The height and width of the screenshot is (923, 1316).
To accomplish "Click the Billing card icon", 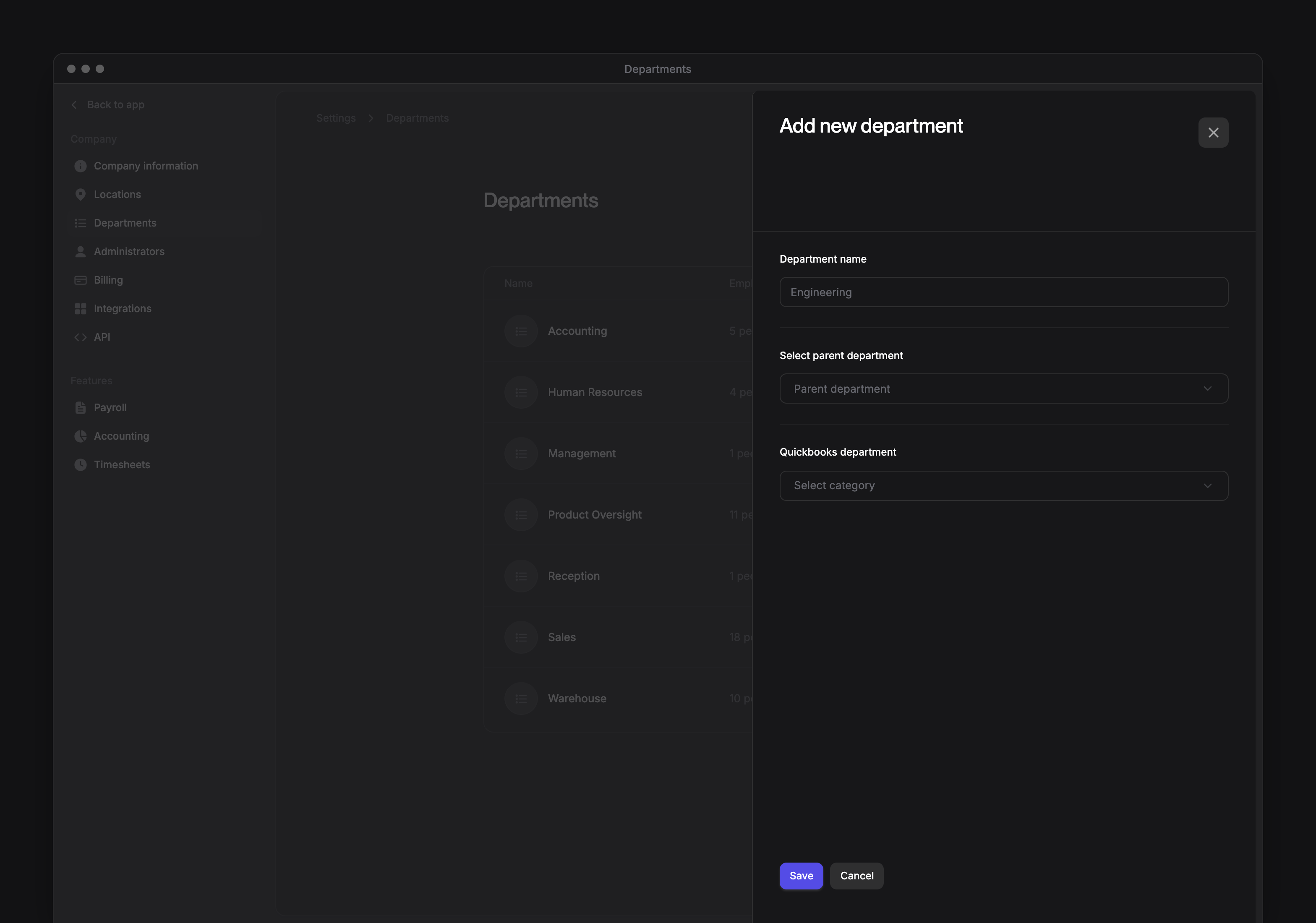I will pyautogui.click(x=80, y=280).
